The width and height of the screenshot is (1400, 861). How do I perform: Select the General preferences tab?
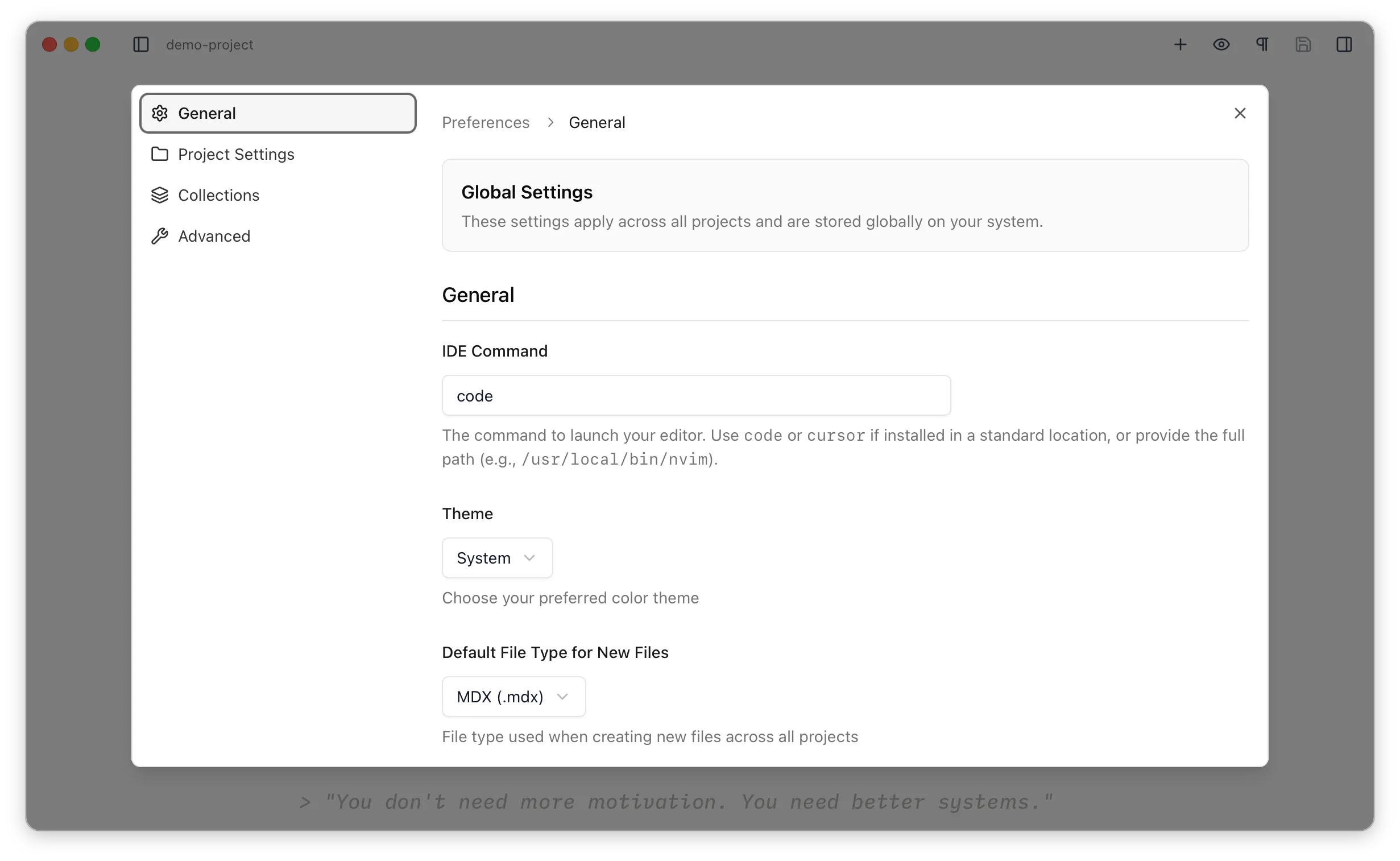pos(278,113)
